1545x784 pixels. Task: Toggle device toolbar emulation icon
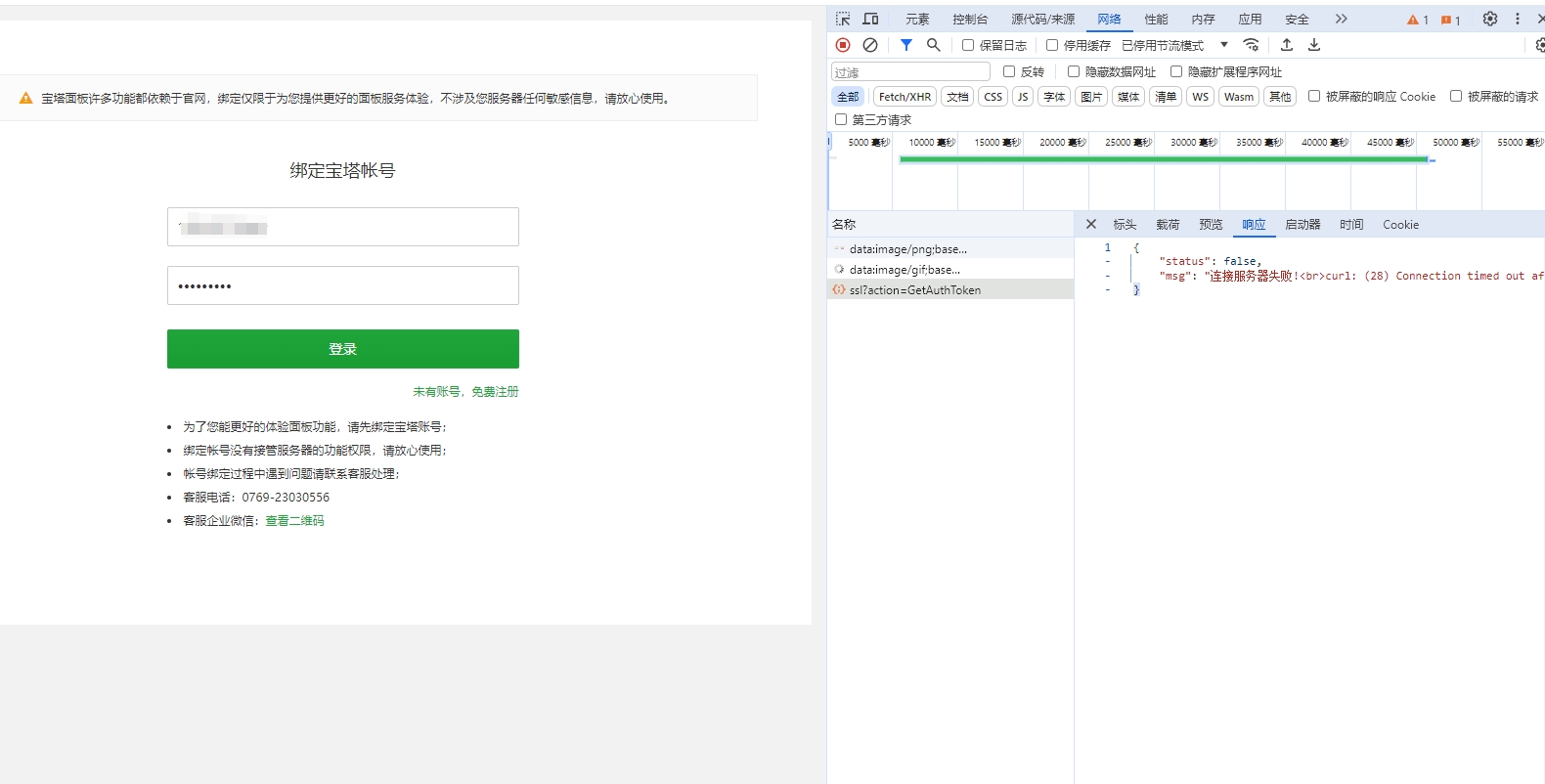(x=870, y=19)
